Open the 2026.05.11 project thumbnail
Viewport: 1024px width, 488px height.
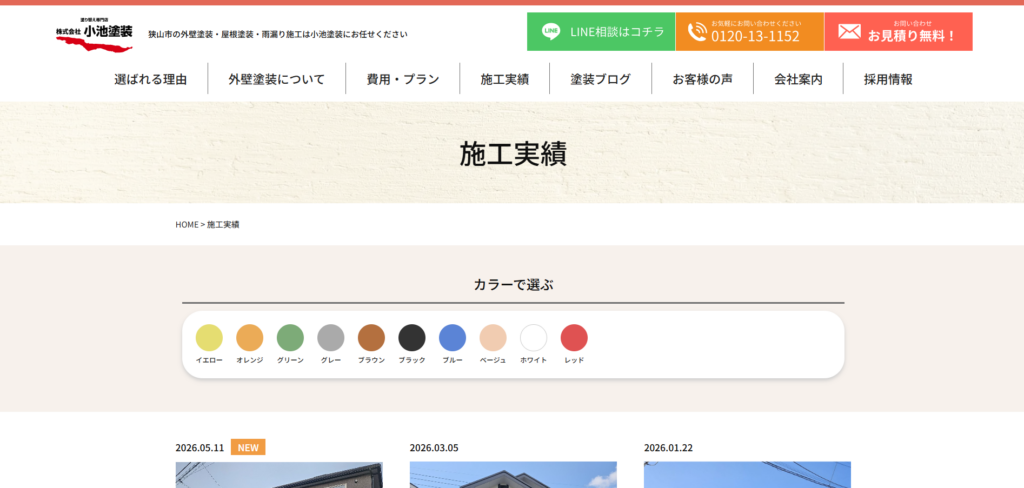point(279,475)
